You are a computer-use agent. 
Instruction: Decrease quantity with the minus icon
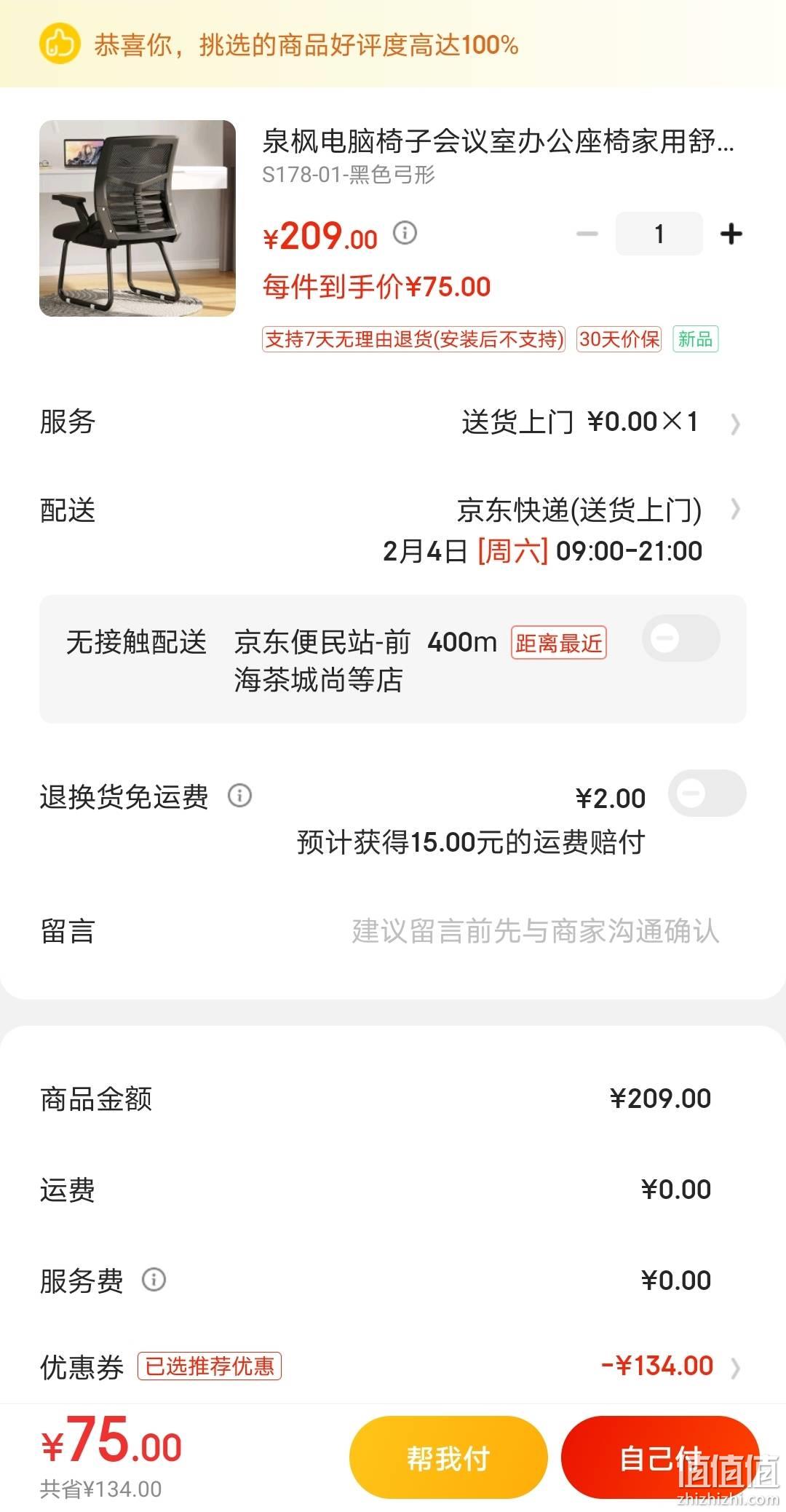(x=587, y=234)
